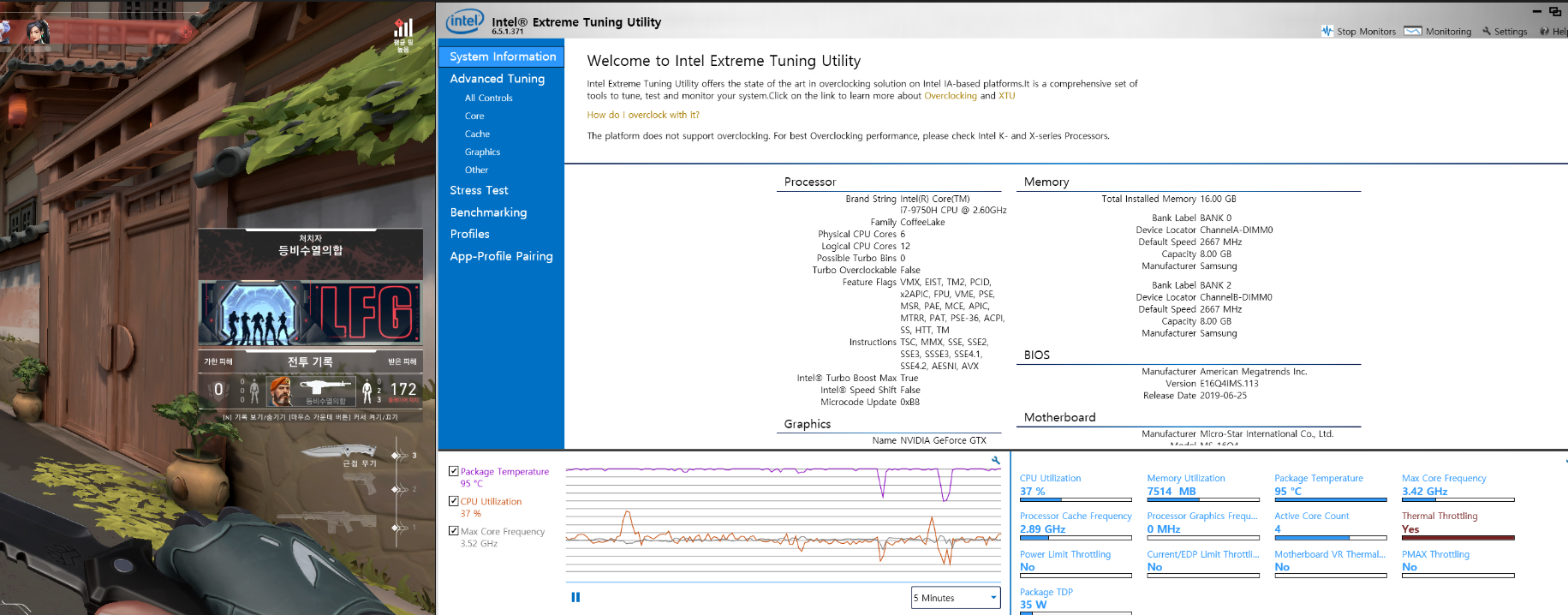The height and width of the screenshot is (615, 1568).
Task: Select Graphics under Advanced Tuning
Action: (482, 152)
